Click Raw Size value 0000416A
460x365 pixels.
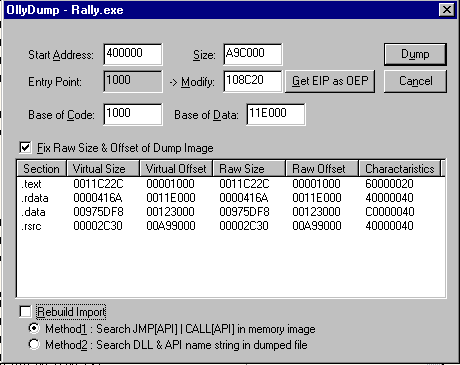244,198
